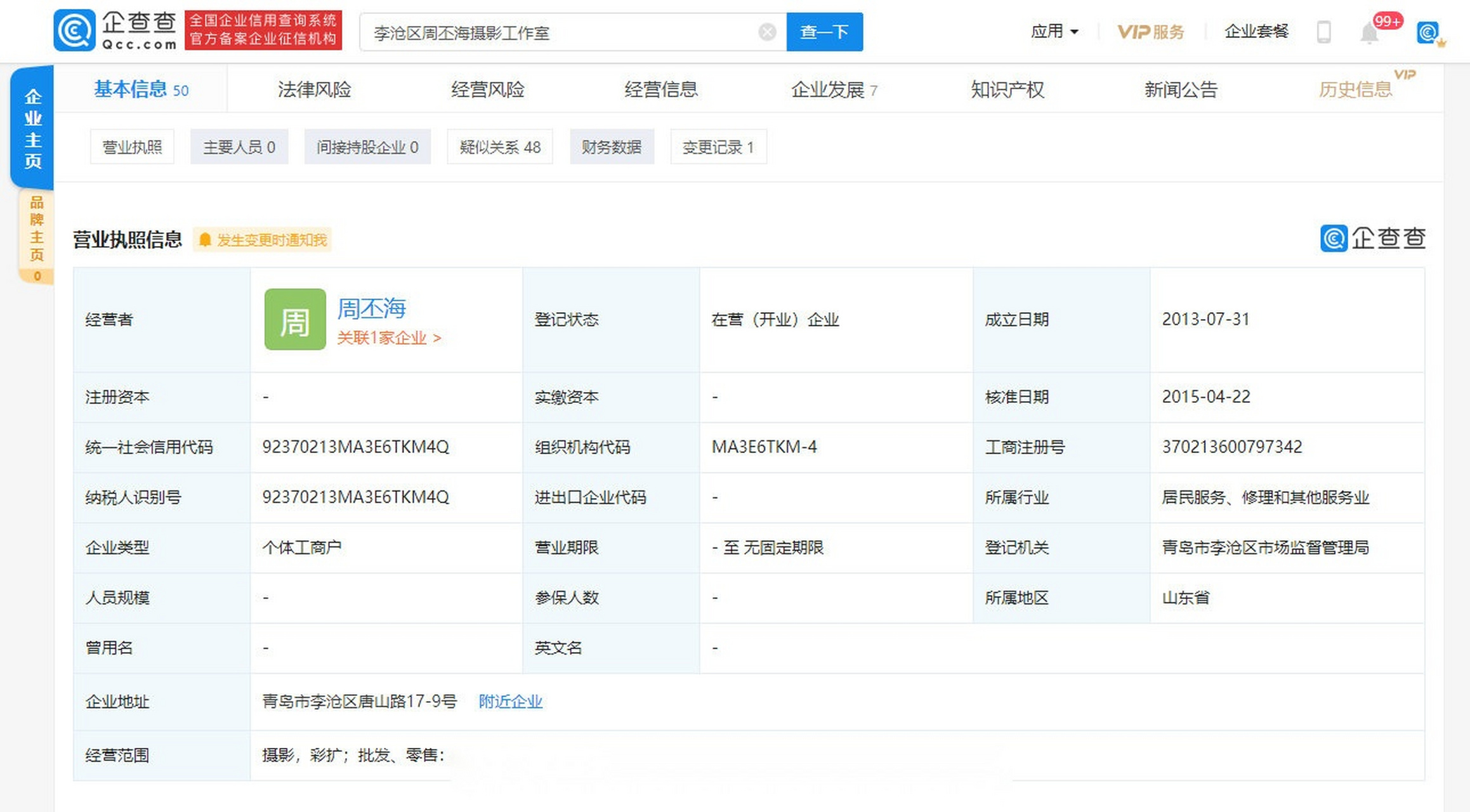The image size is (1470, 812).
Task: Switch to the 经营信息 tab
Action: [661, 89]
